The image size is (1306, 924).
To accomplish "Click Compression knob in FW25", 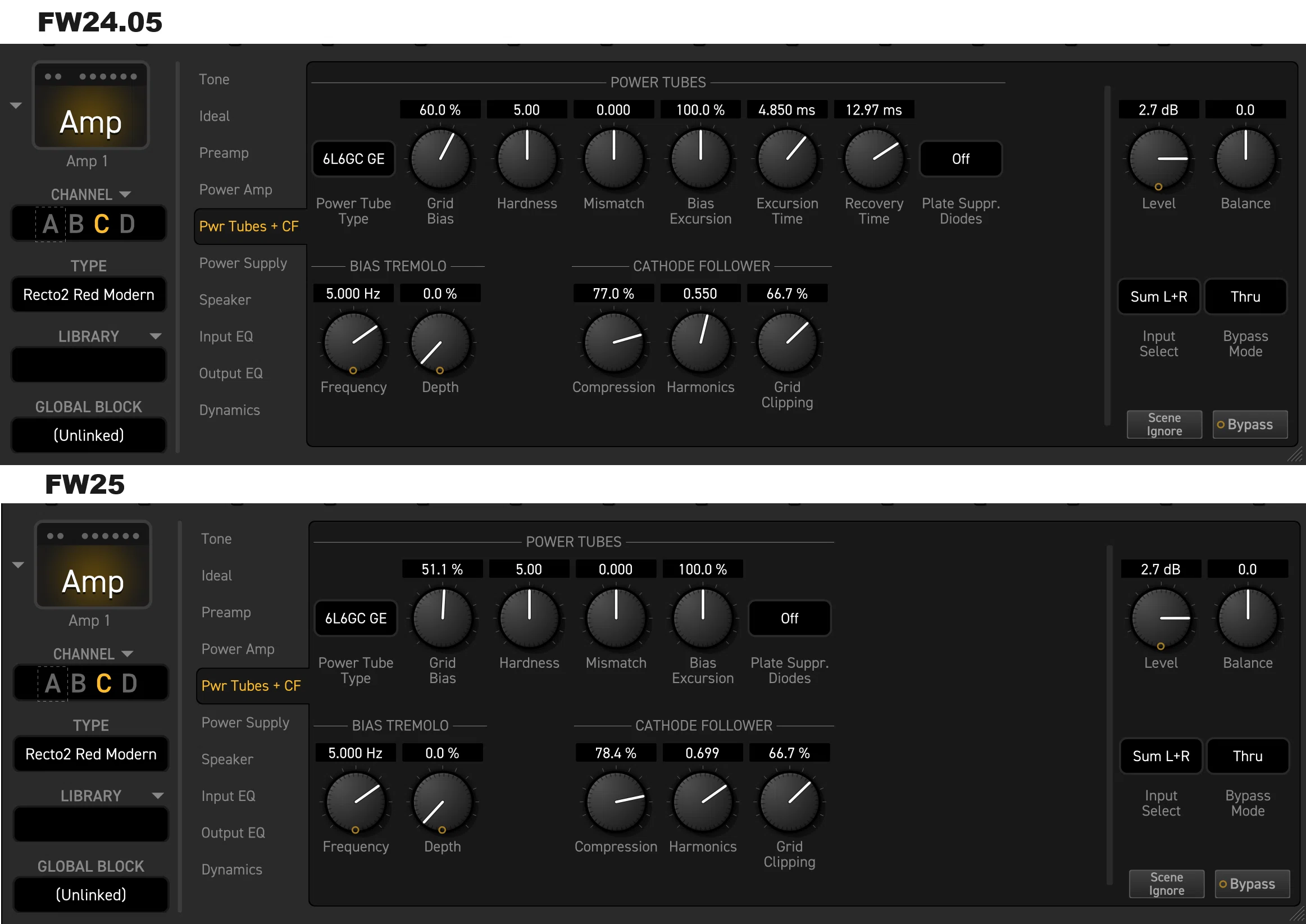I will (616, 802).
